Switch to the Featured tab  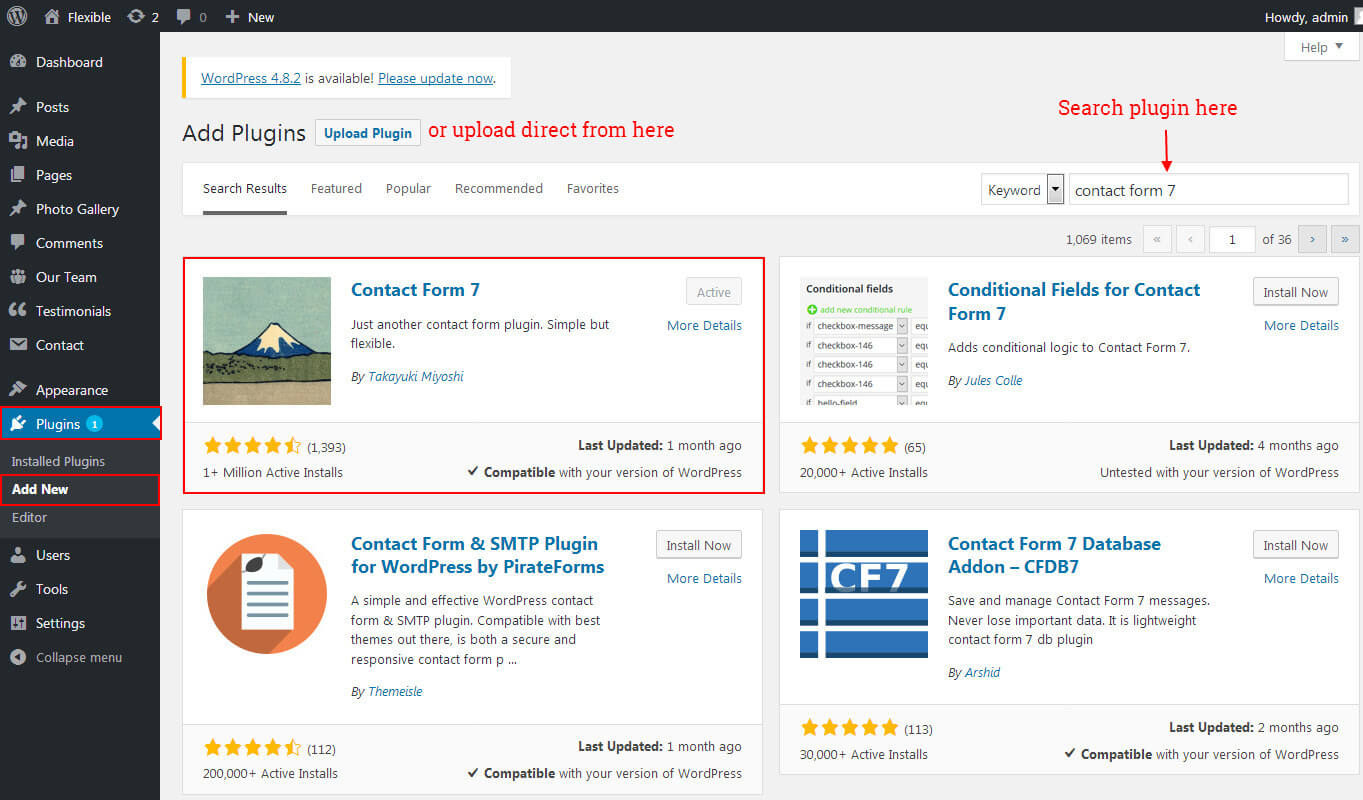336,189
